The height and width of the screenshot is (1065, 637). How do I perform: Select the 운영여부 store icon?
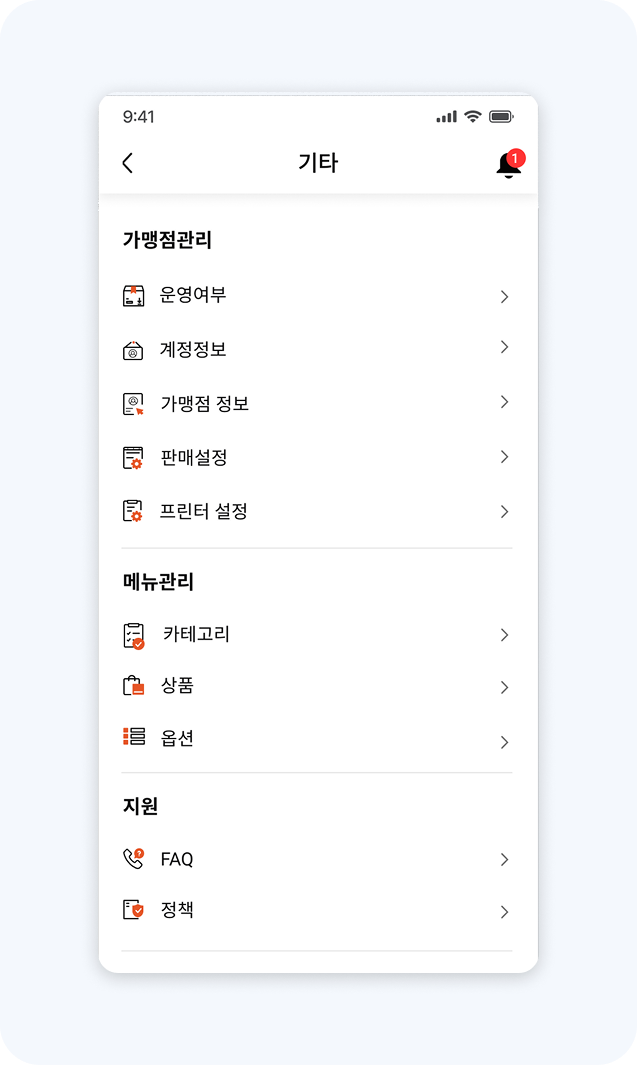(134, 296)
